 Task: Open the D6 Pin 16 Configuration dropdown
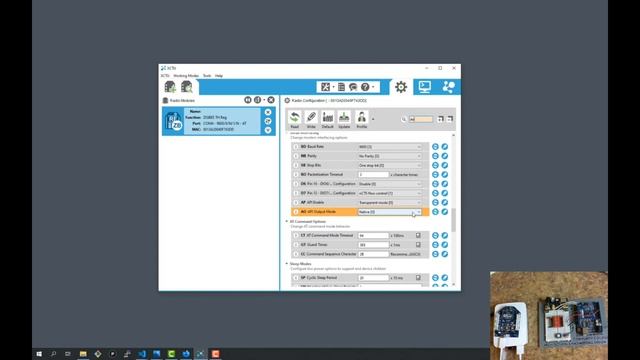(390, 184)
